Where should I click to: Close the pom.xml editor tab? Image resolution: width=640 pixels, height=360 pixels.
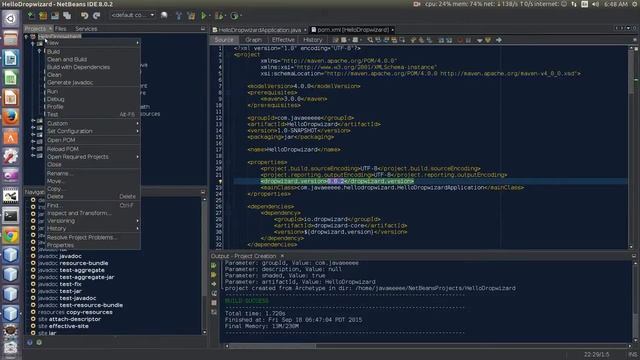(x=393, y=30)
